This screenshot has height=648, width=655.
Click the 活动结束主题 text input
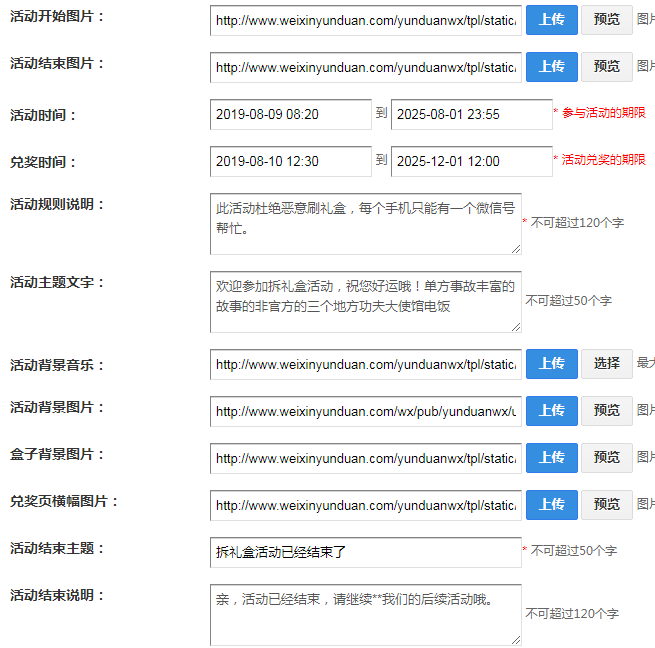tap(365, 552)
